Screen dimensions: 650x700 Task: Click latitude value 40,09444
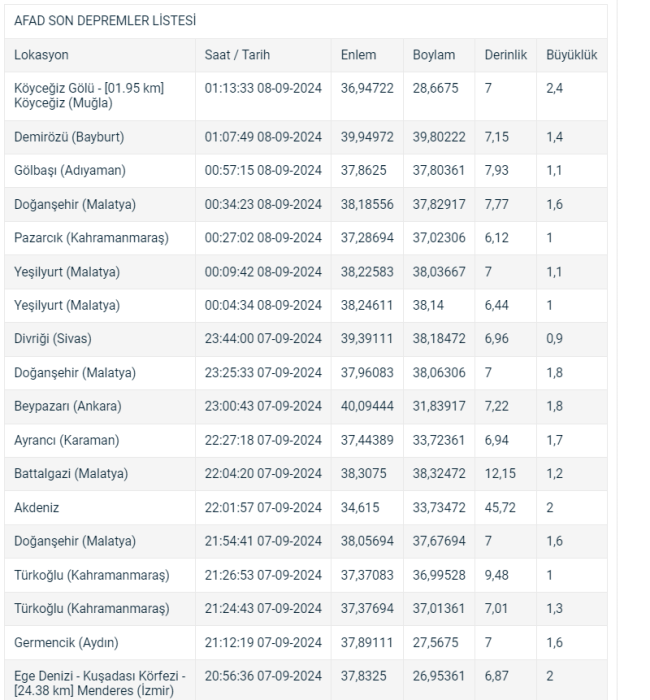tap(367, 406)
